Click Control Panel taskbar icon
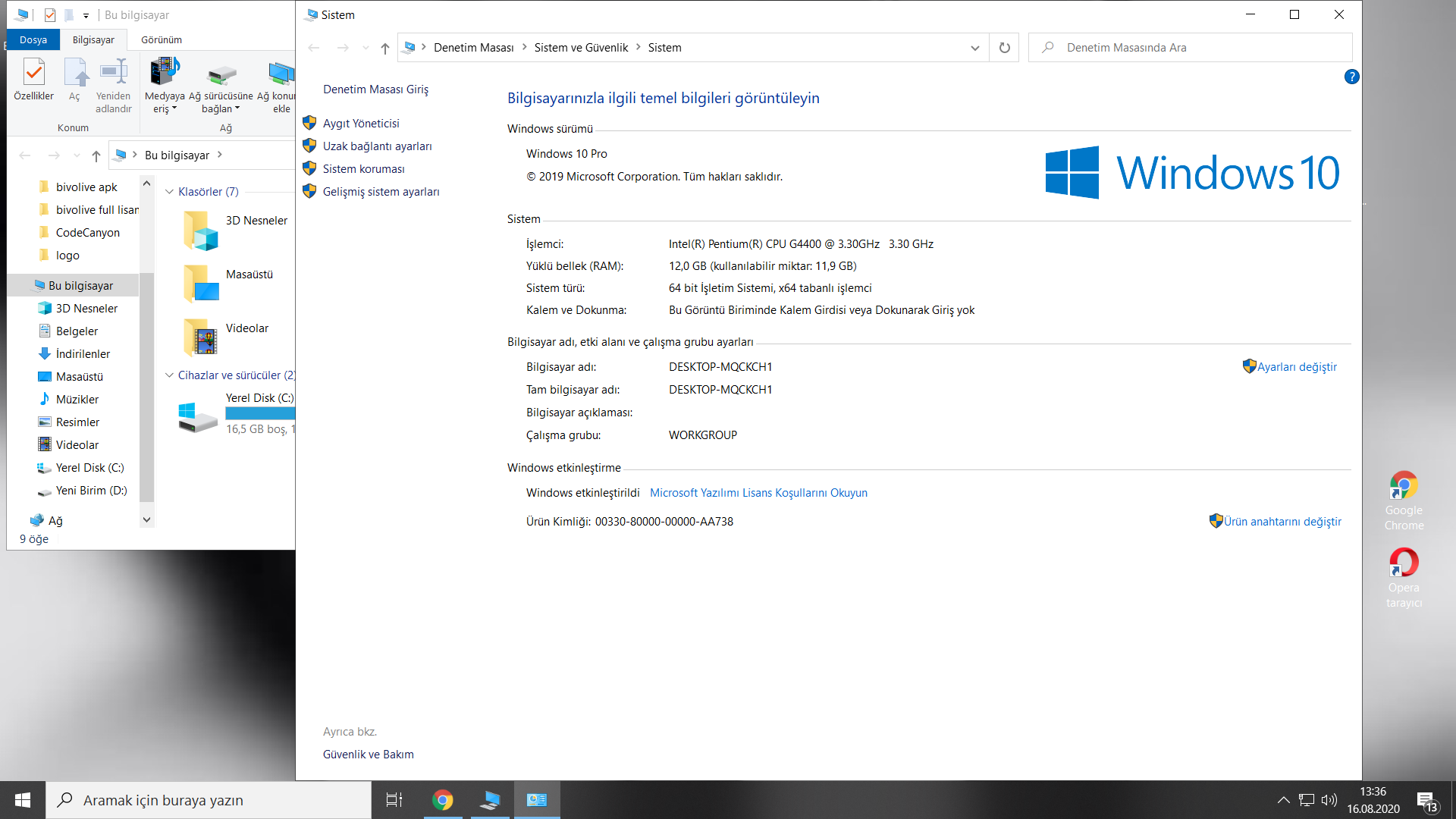 (x=537, y=800)
